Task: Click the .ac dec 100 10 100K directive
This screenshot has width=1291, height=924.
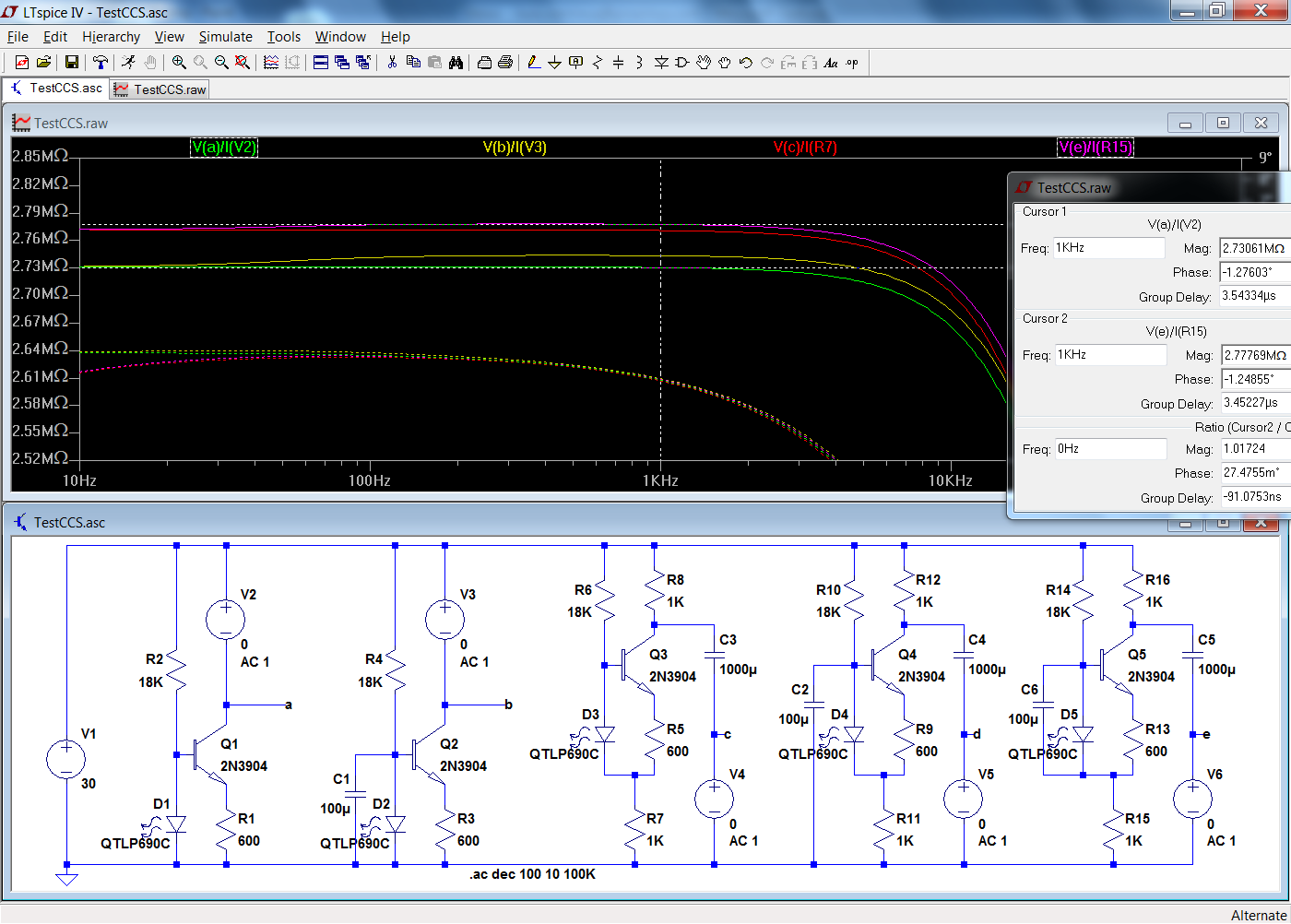Action: 532,874
